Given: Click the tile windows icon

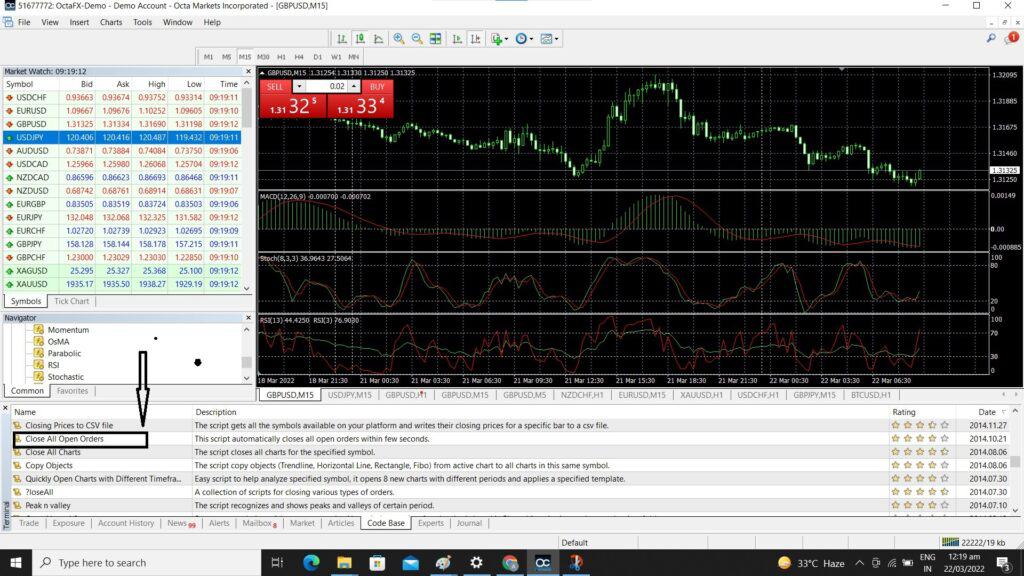Looking at the screenshot, I should [x=435, y=39].
